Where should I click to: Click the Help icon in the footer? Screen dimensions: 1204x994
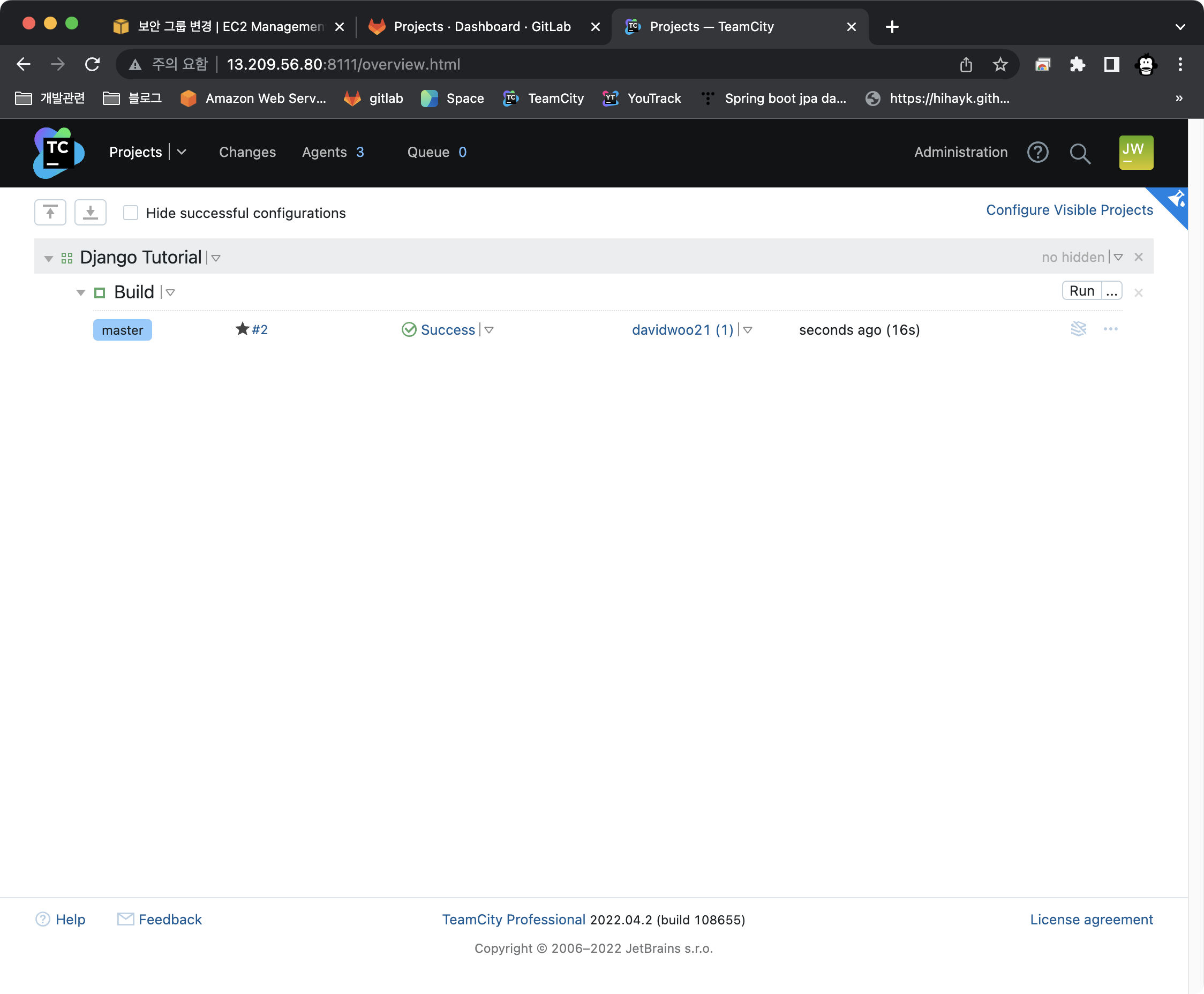[43, 919]
